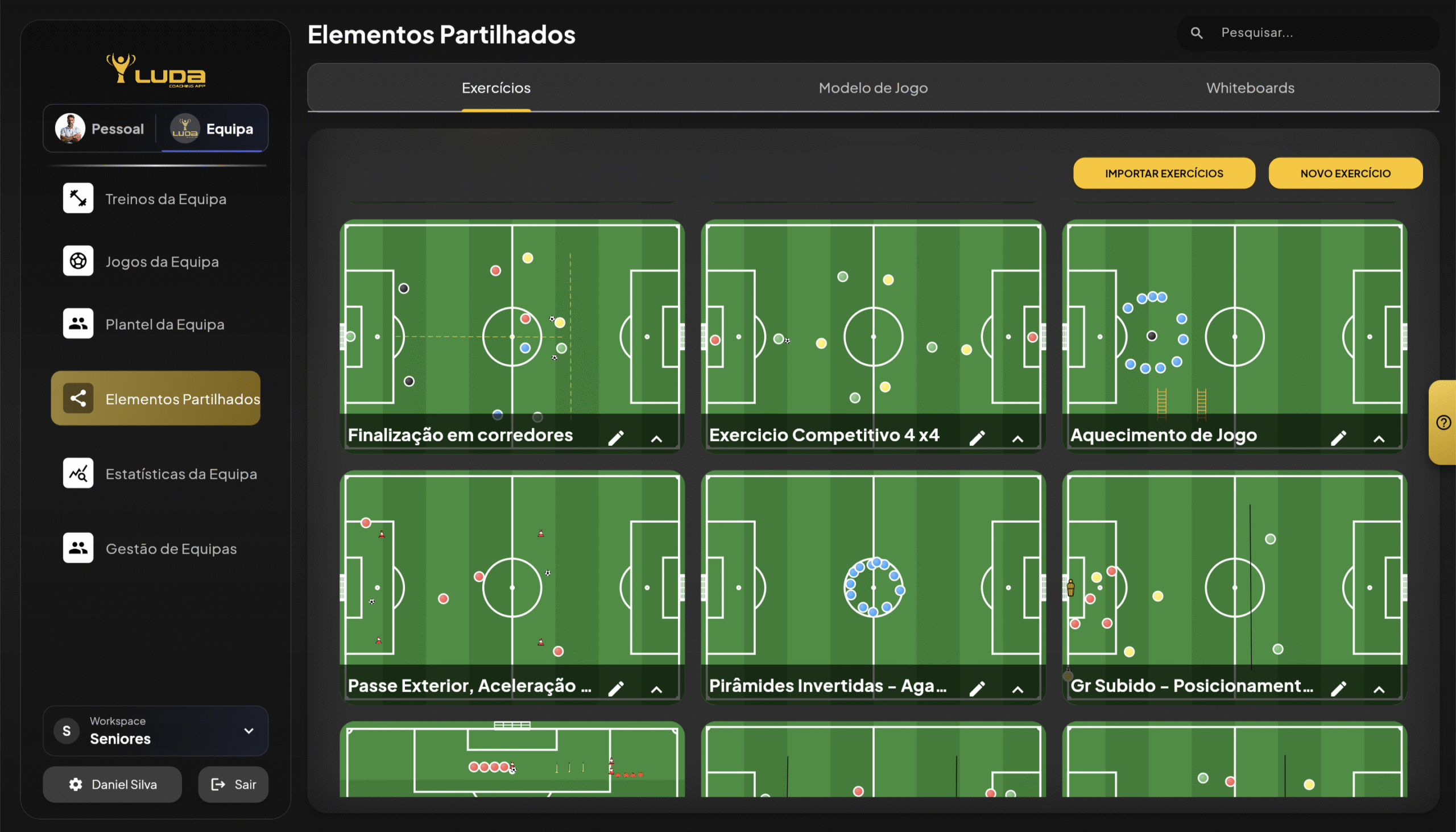
Task: Click the Importar Exercícios button
Action: 1164,173
